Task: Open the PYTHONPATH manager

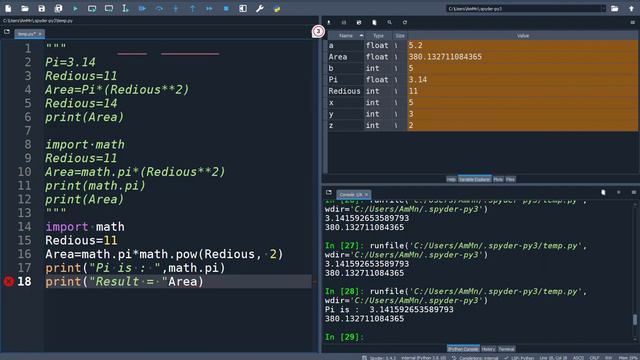Action: click(277, 8)
